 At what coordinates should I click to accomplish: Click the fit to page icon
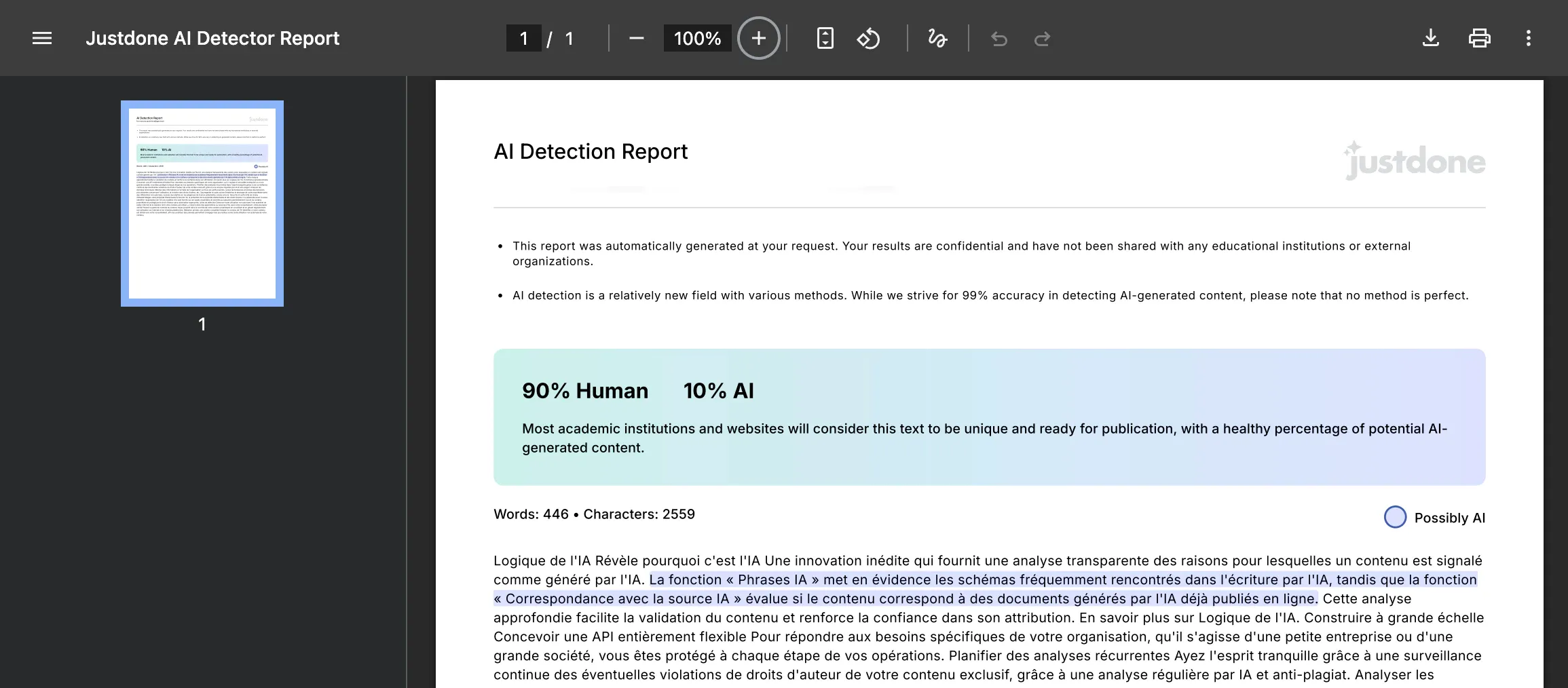pos(825,38)
